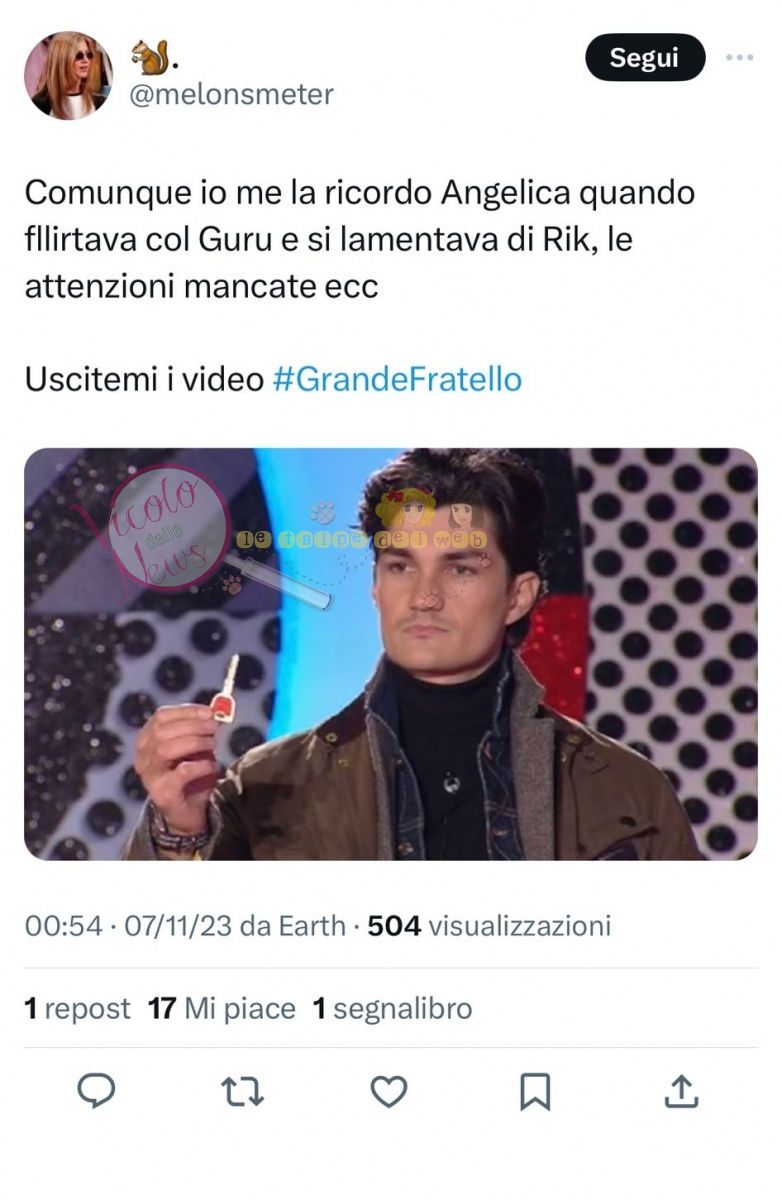Open the reply speech bubble icon

click(x=96, y=1091)
